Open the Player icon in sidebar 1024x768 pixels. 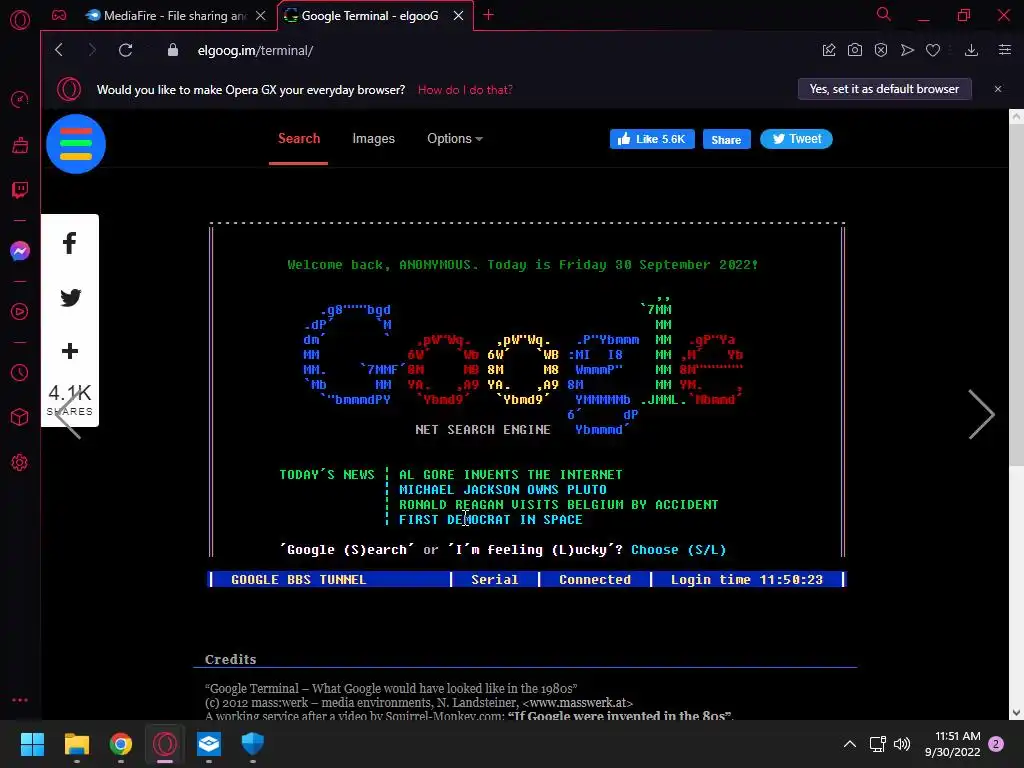(x=20, y=312)
